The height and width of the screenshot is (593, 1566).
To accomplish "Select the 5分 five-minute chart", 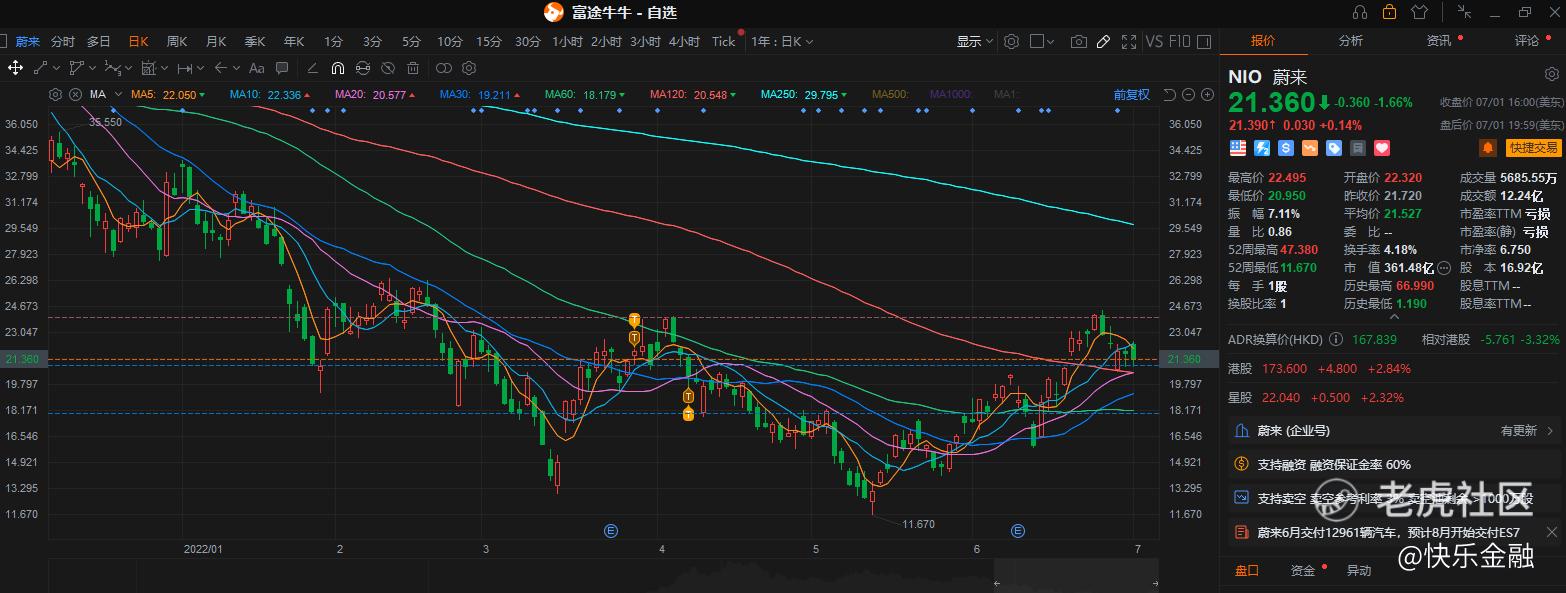I will click(411, 42).
